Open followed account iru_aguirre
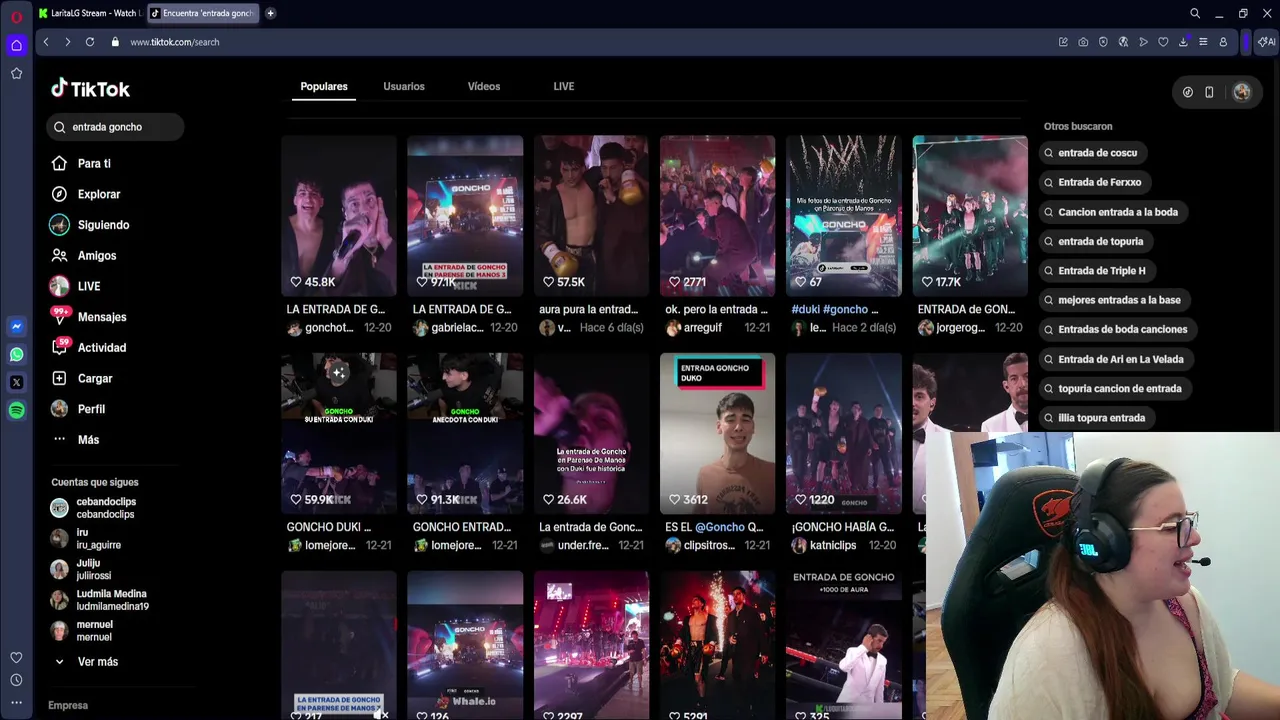The height and width of the screenshot is (720, 1280). pos(86,539)
